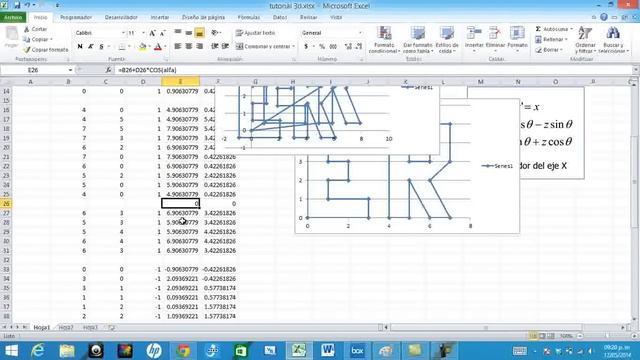Switch to the Insertar tab
Screen dimensions: 640x360
tap(160, 18)
